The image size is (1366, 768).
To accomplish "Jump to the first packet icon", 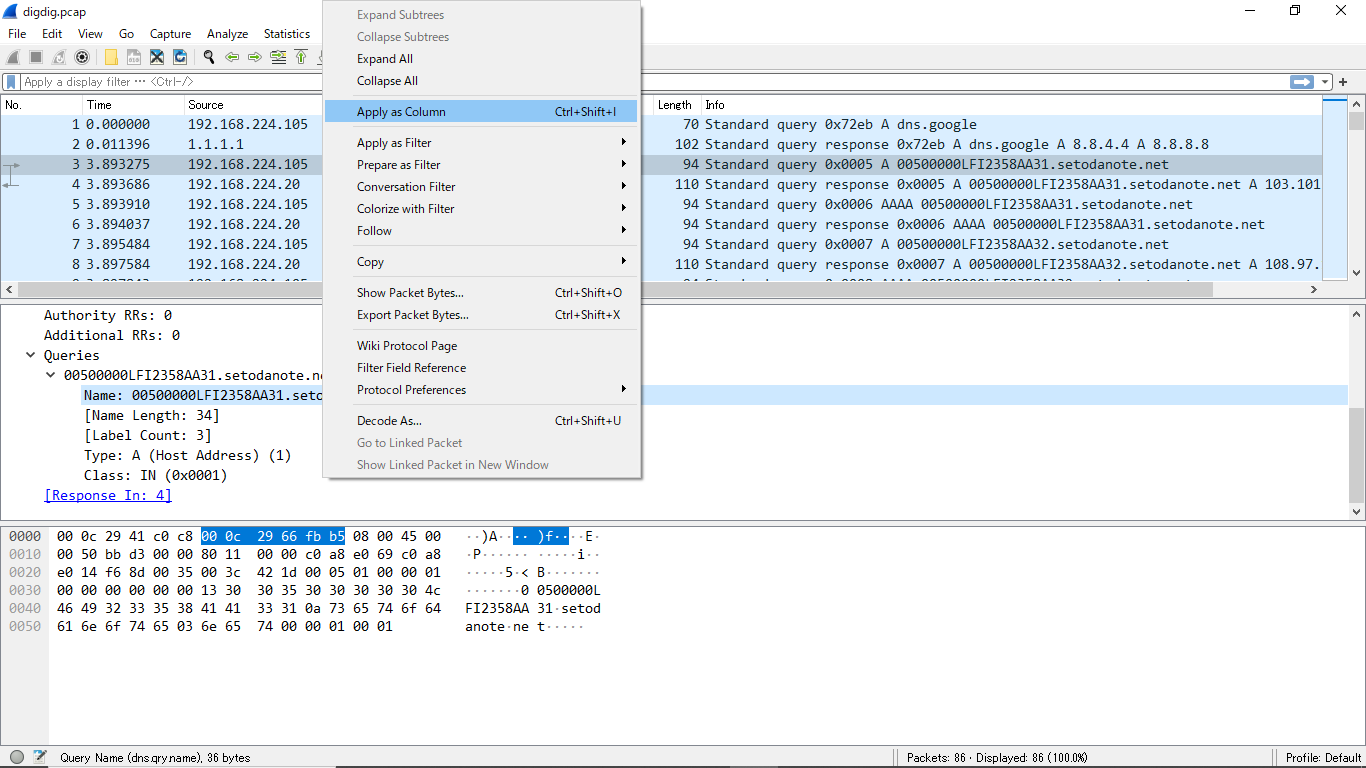I will 301,57.
